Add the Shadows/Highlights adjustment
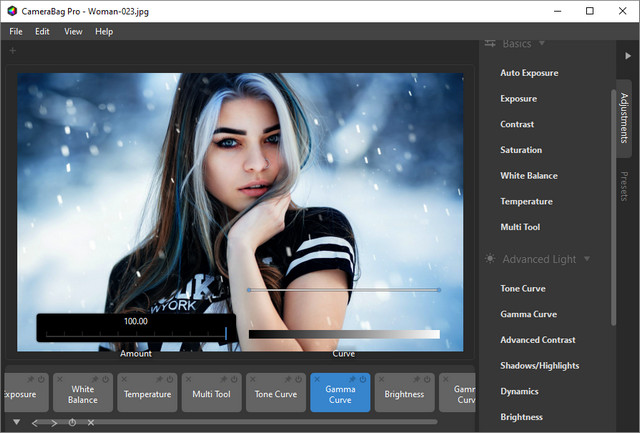Screen dimensions: 640x433 tap(539, 366)
